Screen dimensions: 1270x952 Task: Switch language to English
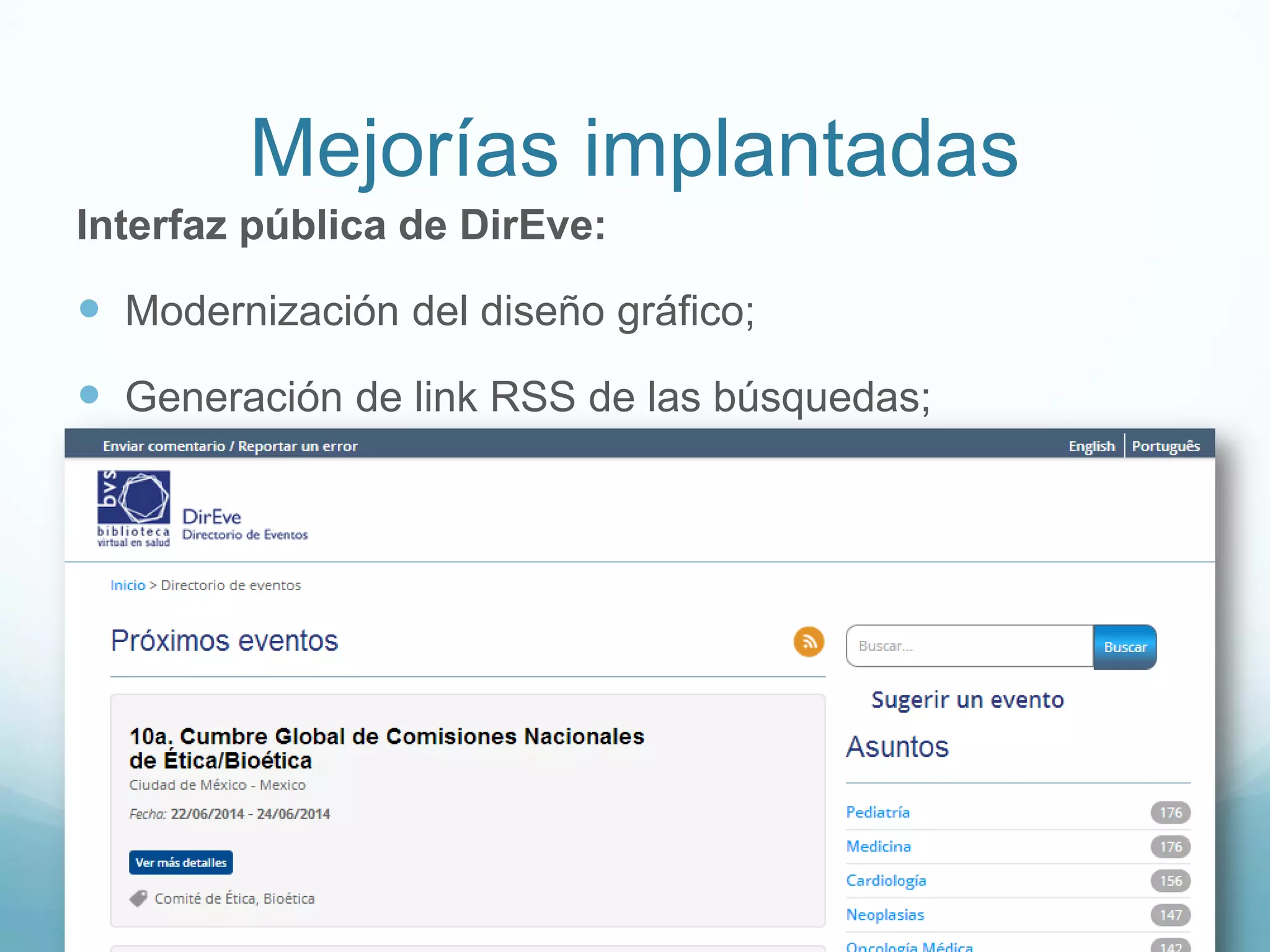coord(1091,446)
